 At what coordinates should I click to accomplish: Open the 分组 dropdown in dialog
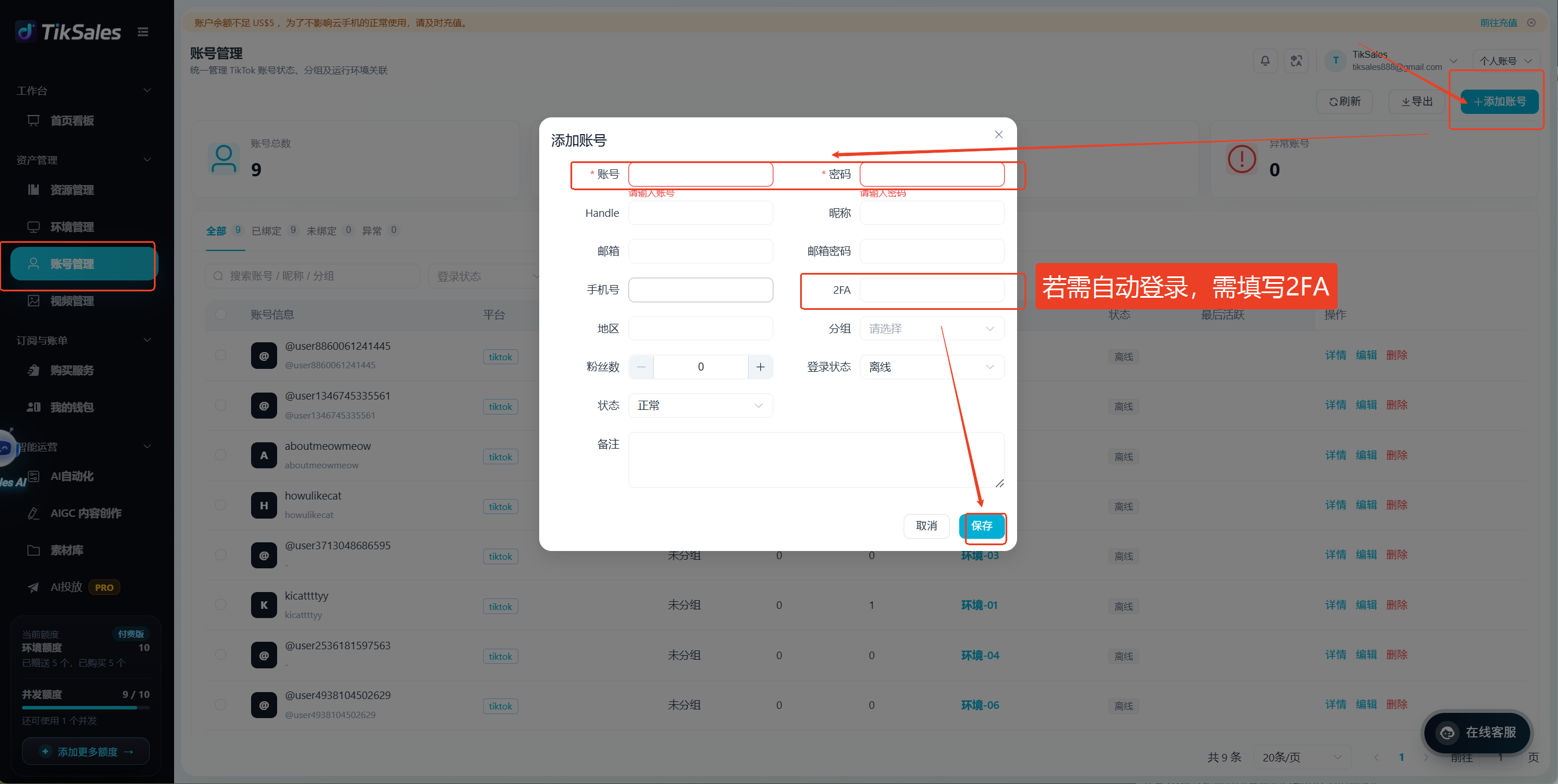pos(931,328)
